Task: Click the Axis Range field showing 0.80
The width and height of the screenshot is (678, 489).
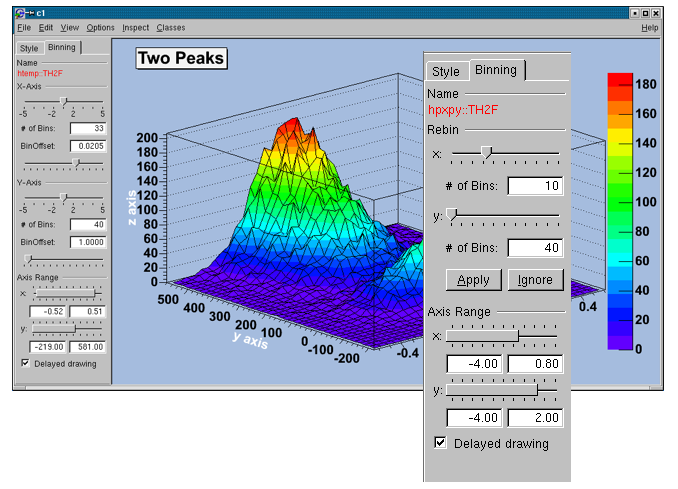Action: [534, 364]
